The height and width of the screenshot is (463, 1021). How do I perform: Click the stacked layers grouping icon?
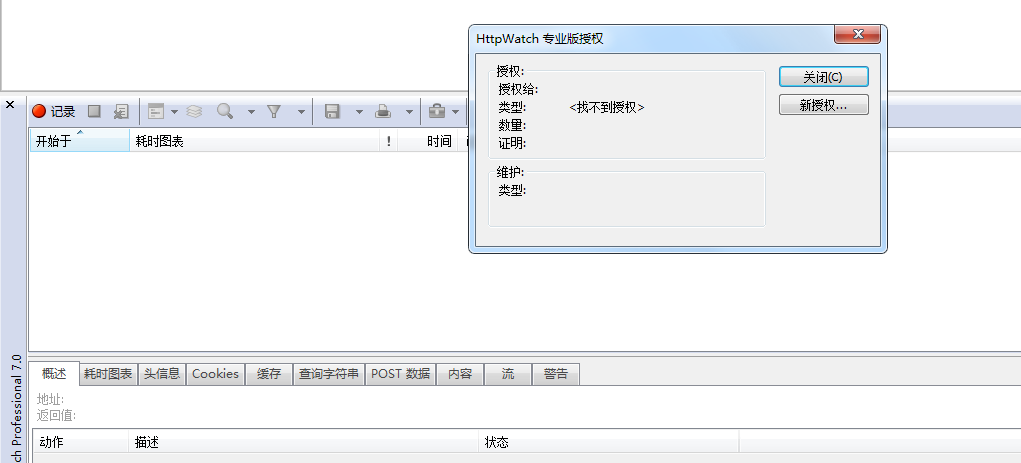click(x=194, y=111)
